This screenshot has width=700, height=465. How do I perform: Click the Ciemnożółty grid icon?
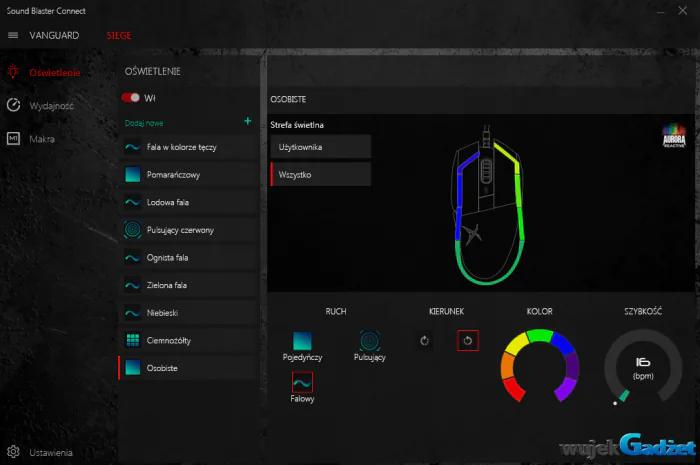click(x=133, y=340)
